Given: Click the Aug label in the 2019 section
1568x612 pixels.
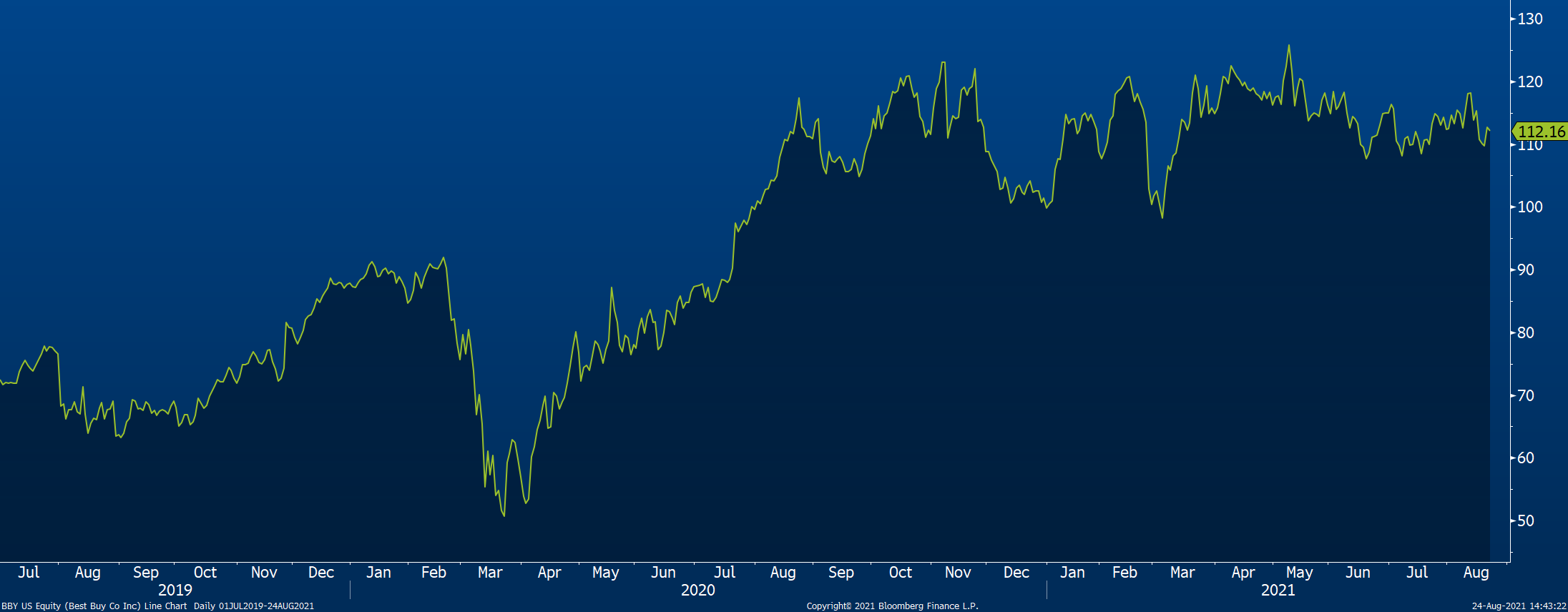Looking at the screenshot, I should point(88,573).
